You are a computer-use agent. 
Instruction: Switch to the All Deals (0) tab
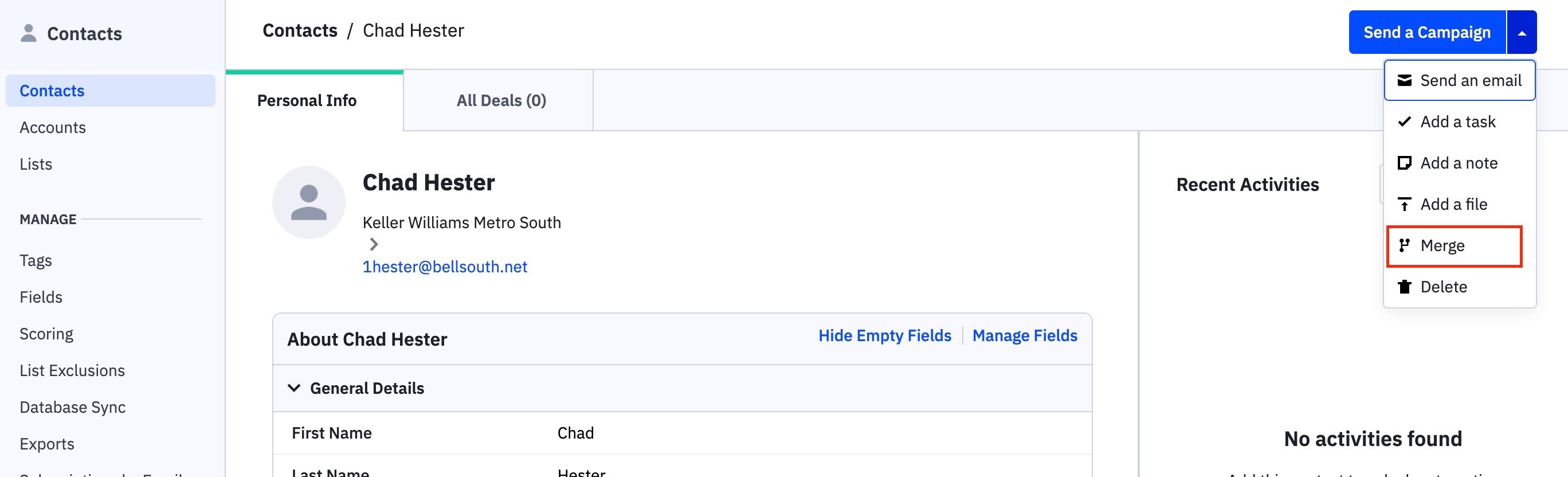(501, 100)
